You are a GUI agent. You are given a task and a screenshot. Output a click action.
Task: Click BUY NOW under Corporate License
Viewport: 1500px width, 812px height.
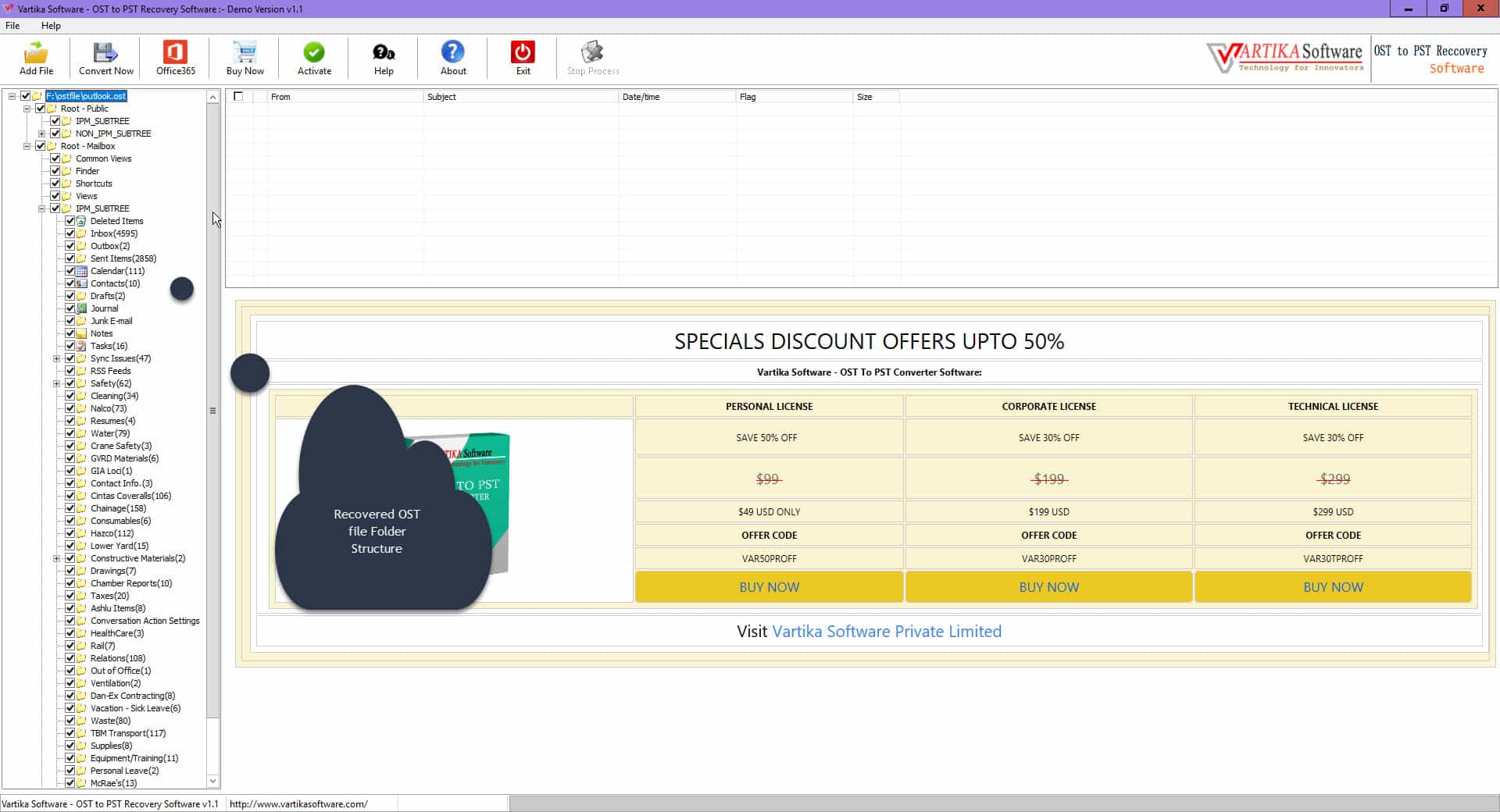[1048, 587]
